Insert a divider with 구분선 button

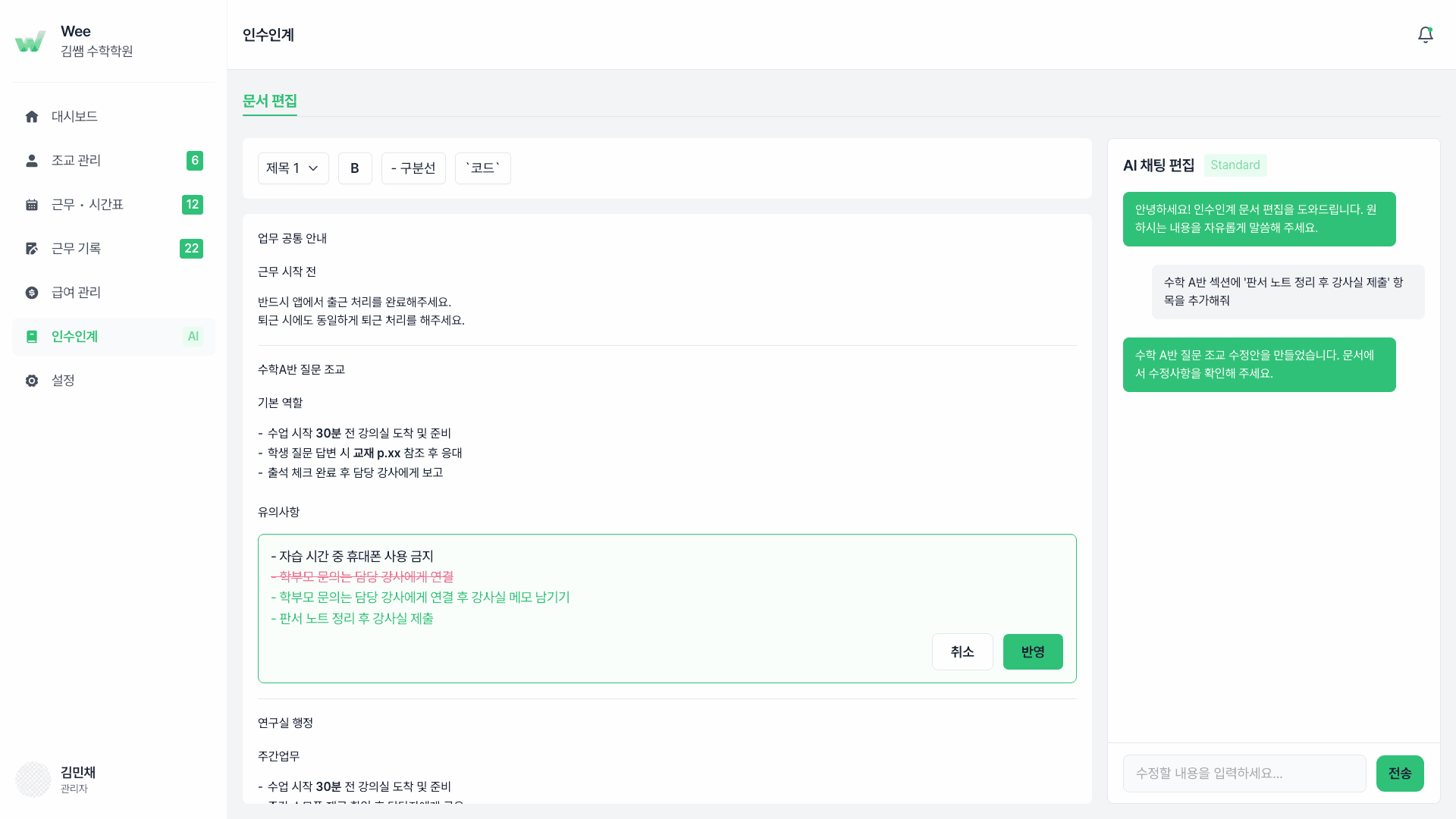click(x=413, y=168)
